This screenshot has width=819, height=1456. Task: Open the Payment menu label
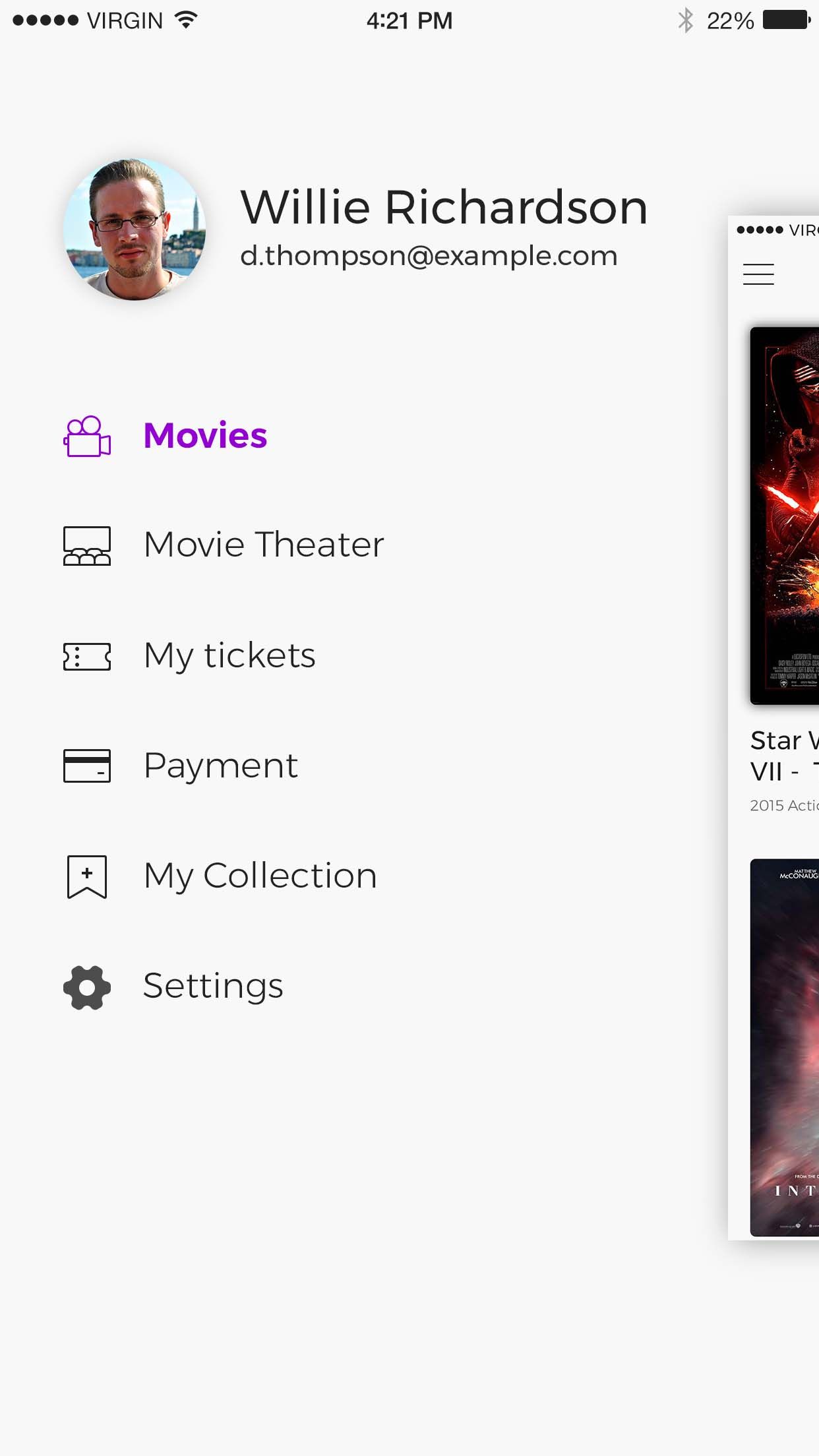coord(221,766)
